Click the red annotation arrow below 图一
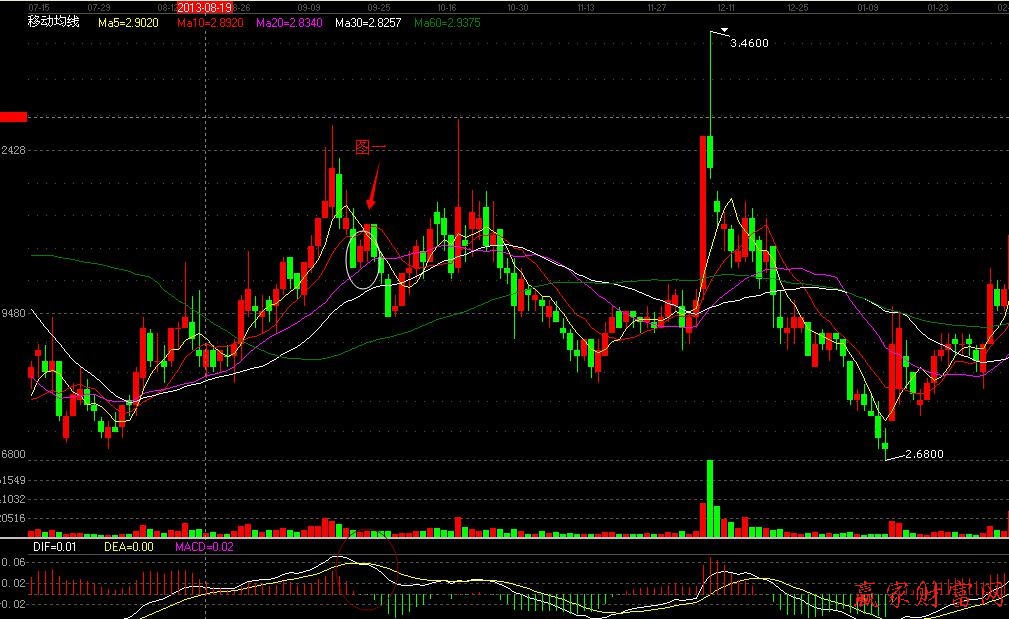 (x=374, y=189)
